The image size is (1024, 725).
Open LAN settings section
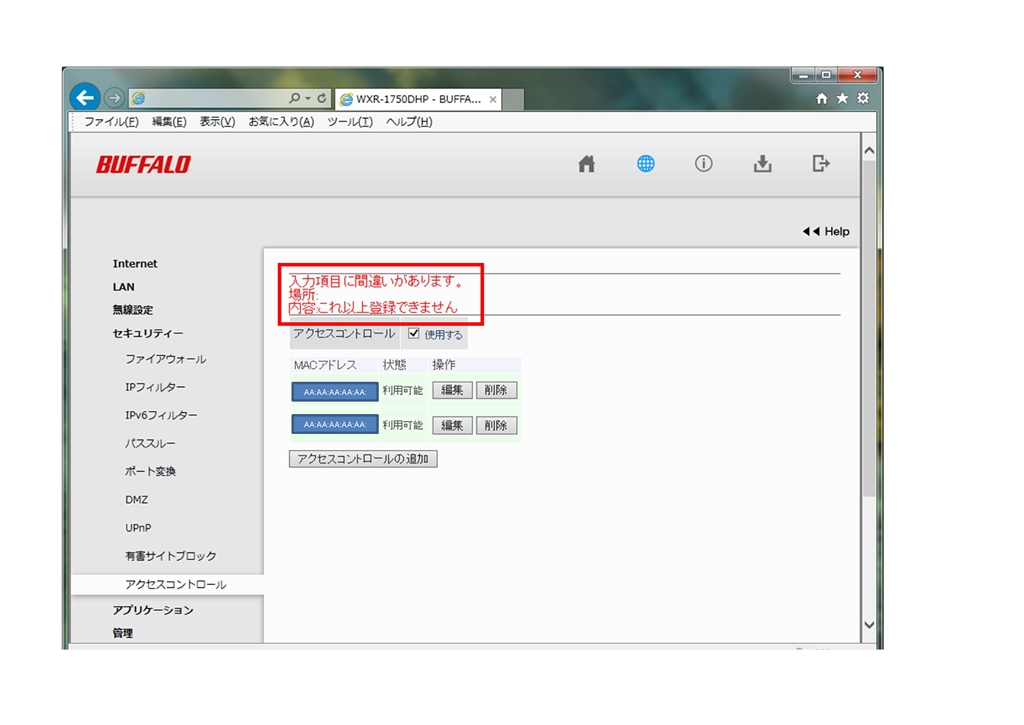click(123, 287)
